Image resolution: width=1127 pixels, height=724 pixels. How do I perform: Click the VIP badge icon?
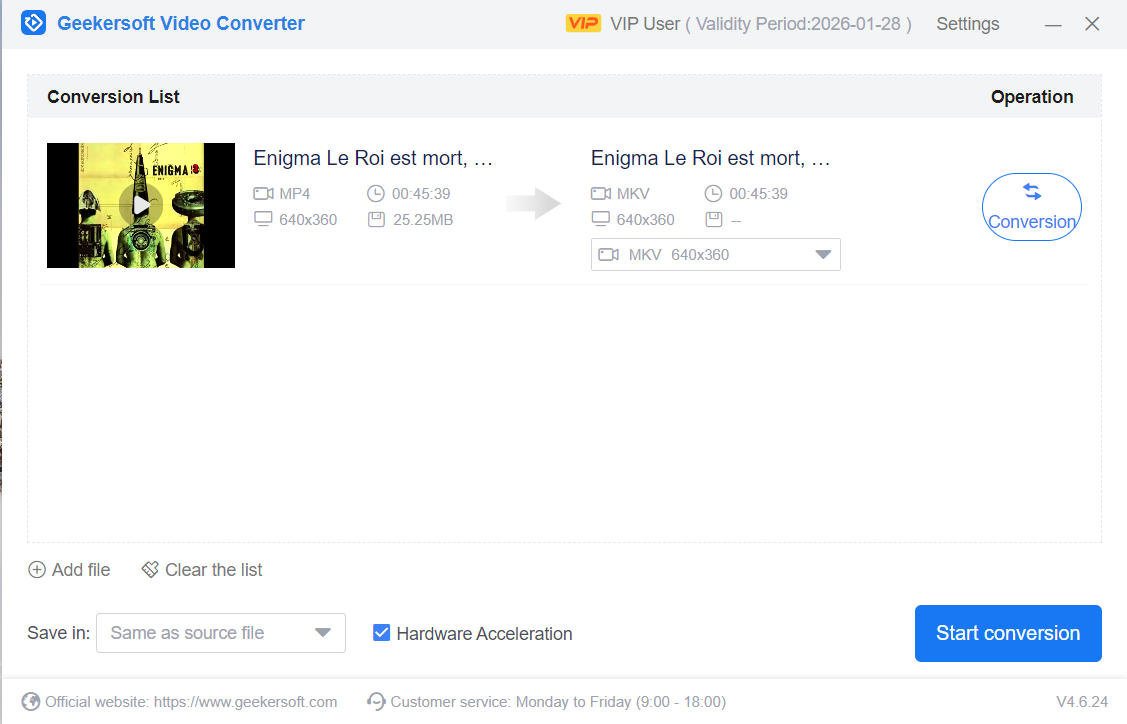[x=583, y=24]
